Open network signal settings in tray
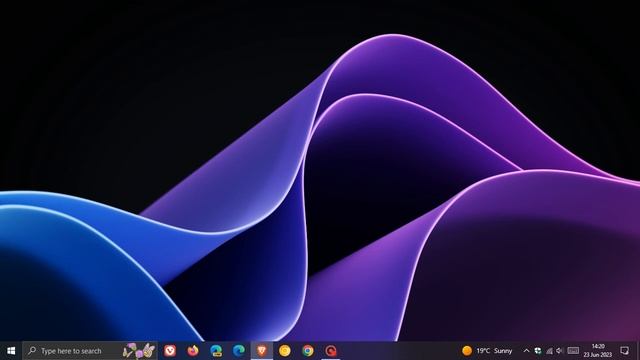The height and width of the screenshot is (360, 640). tap(549, 351)
